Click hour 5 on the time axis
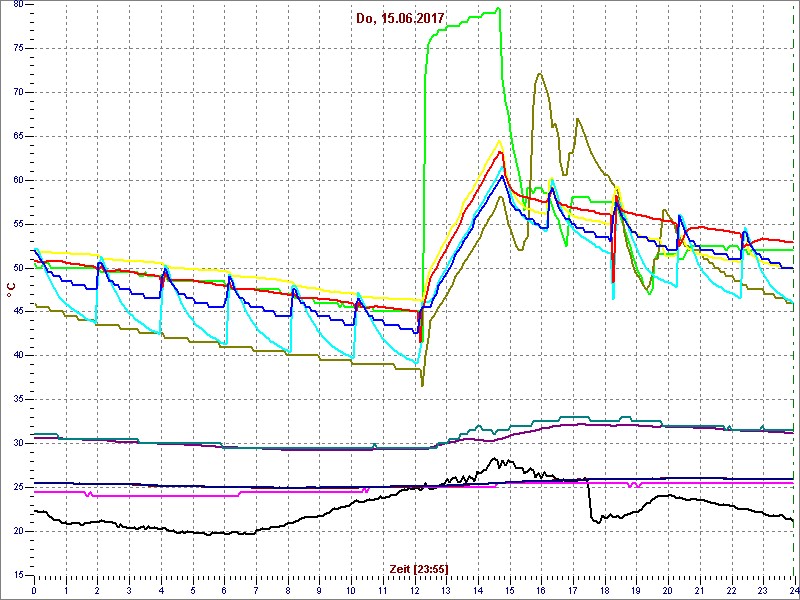 tap(192, 590)
